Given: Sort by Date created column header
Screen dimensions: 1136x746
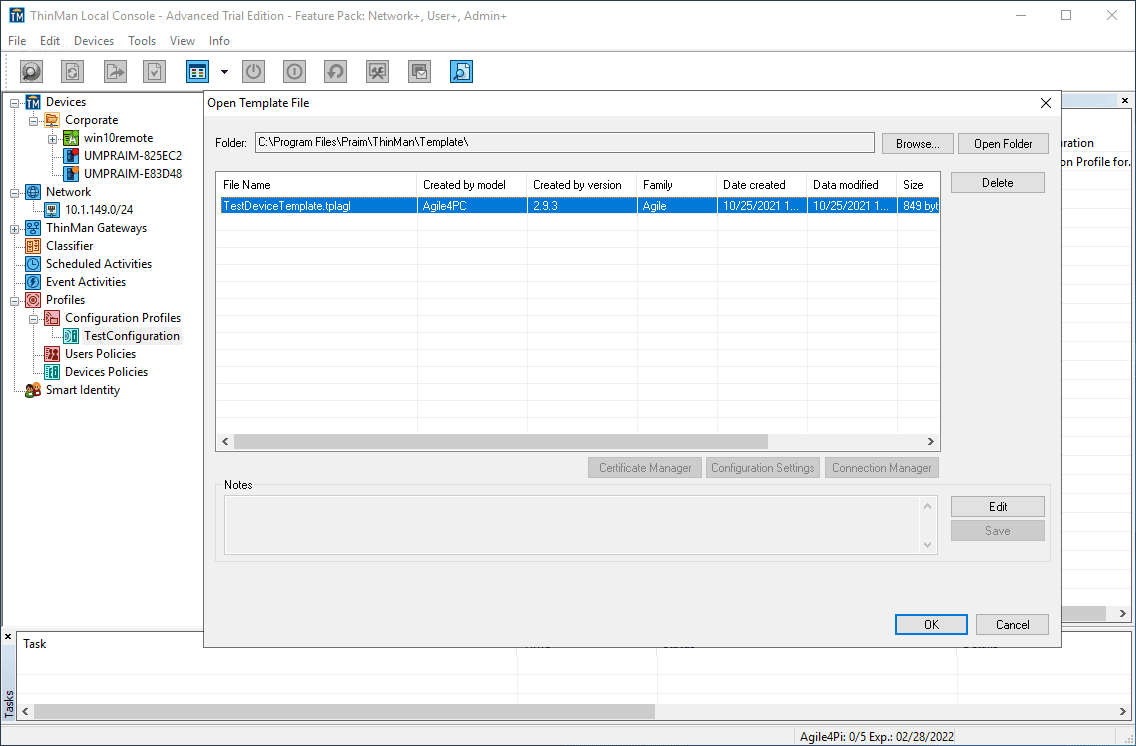Looking at the screenshot, I should pyautogui.click(x=761, y=185).
